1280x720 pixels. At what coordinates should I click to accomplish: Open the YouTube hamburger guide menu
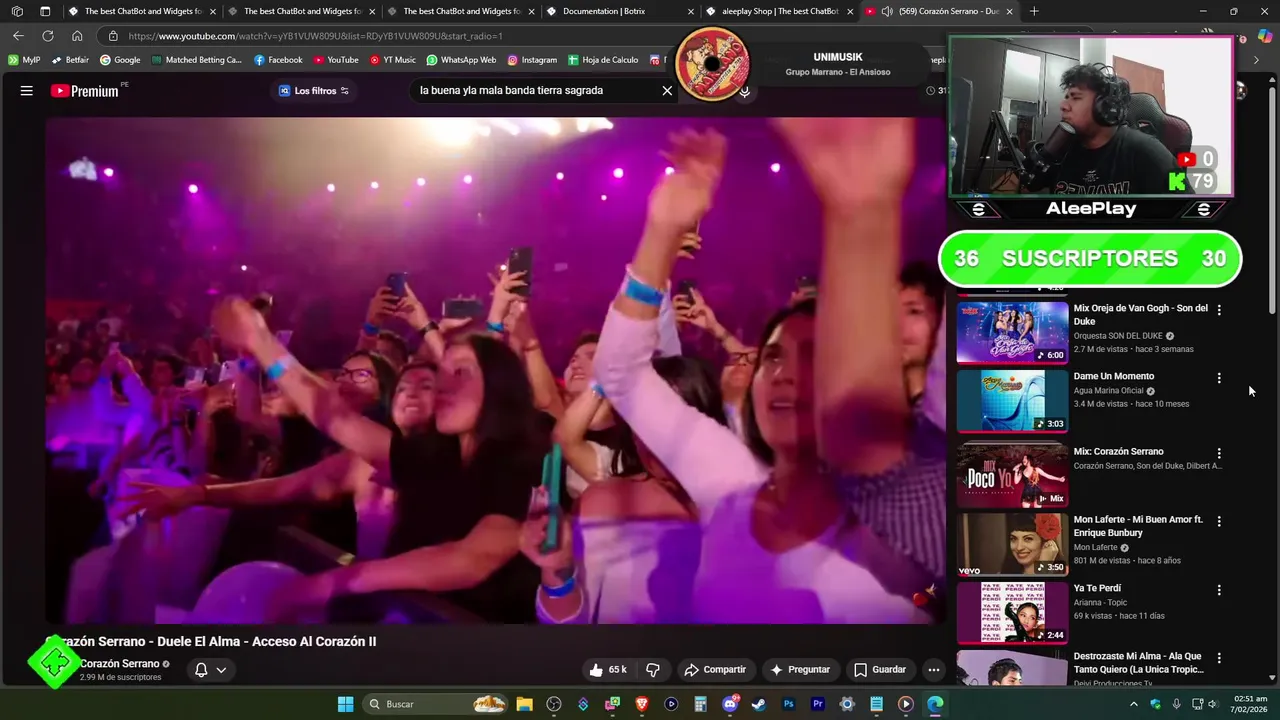coord(27,91)
